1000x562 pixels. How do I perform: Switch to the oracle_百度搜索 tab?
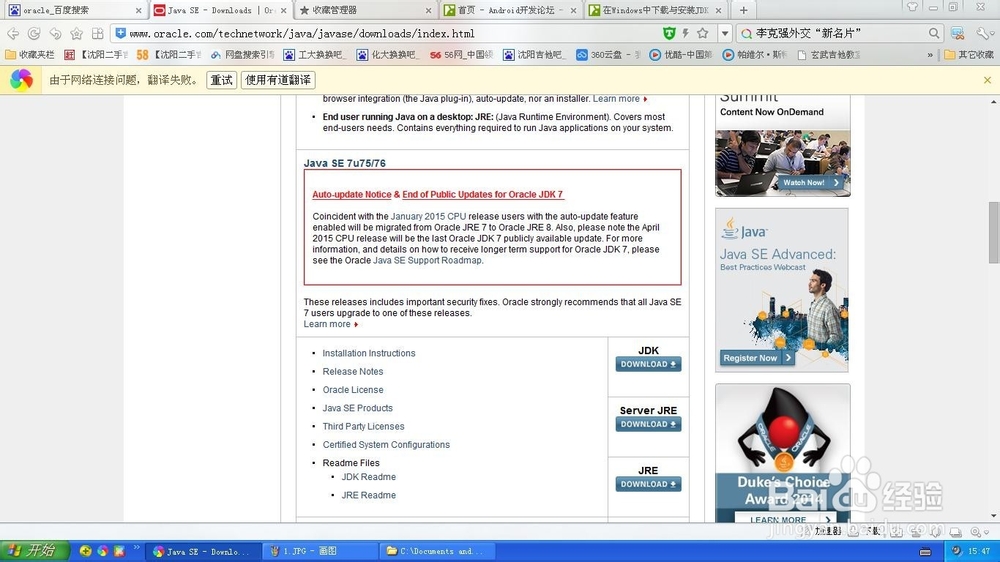click(74, 10)
